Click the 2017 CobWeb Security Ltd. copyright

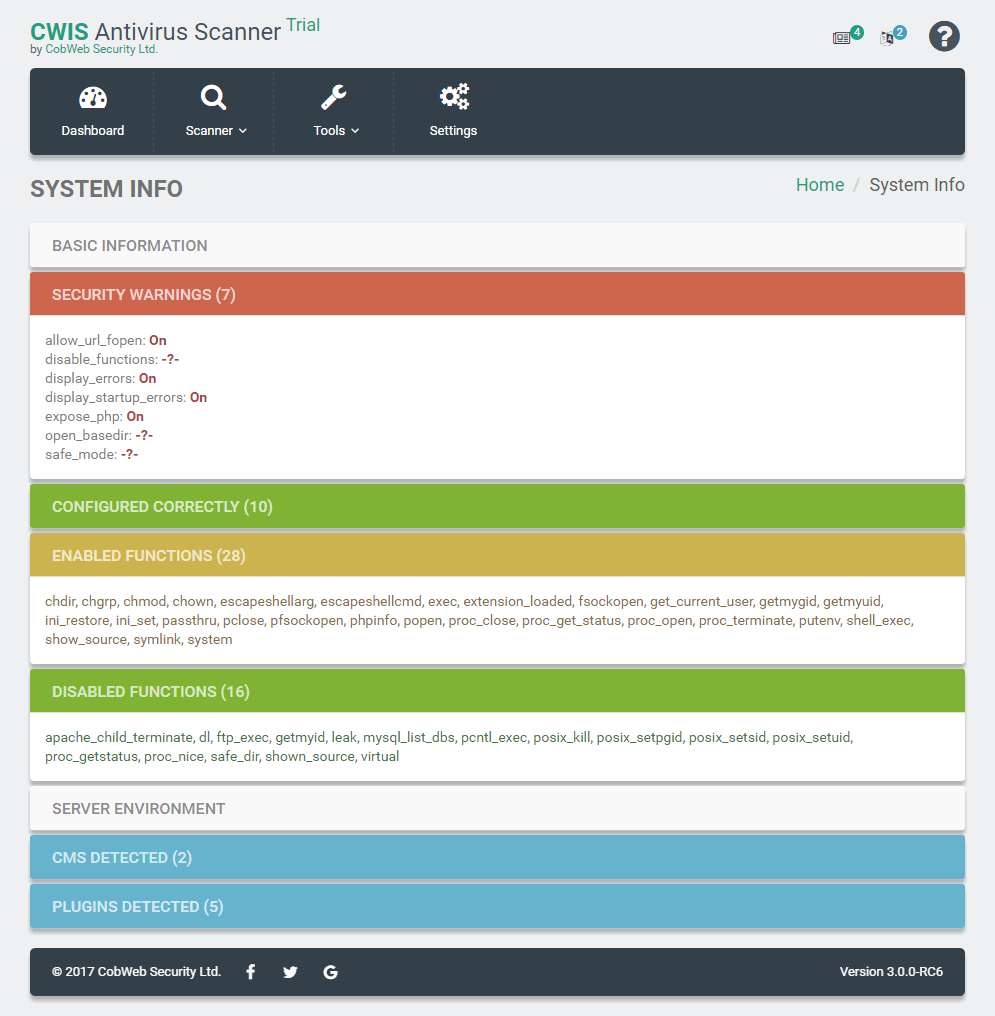click(x=137, y=971)
